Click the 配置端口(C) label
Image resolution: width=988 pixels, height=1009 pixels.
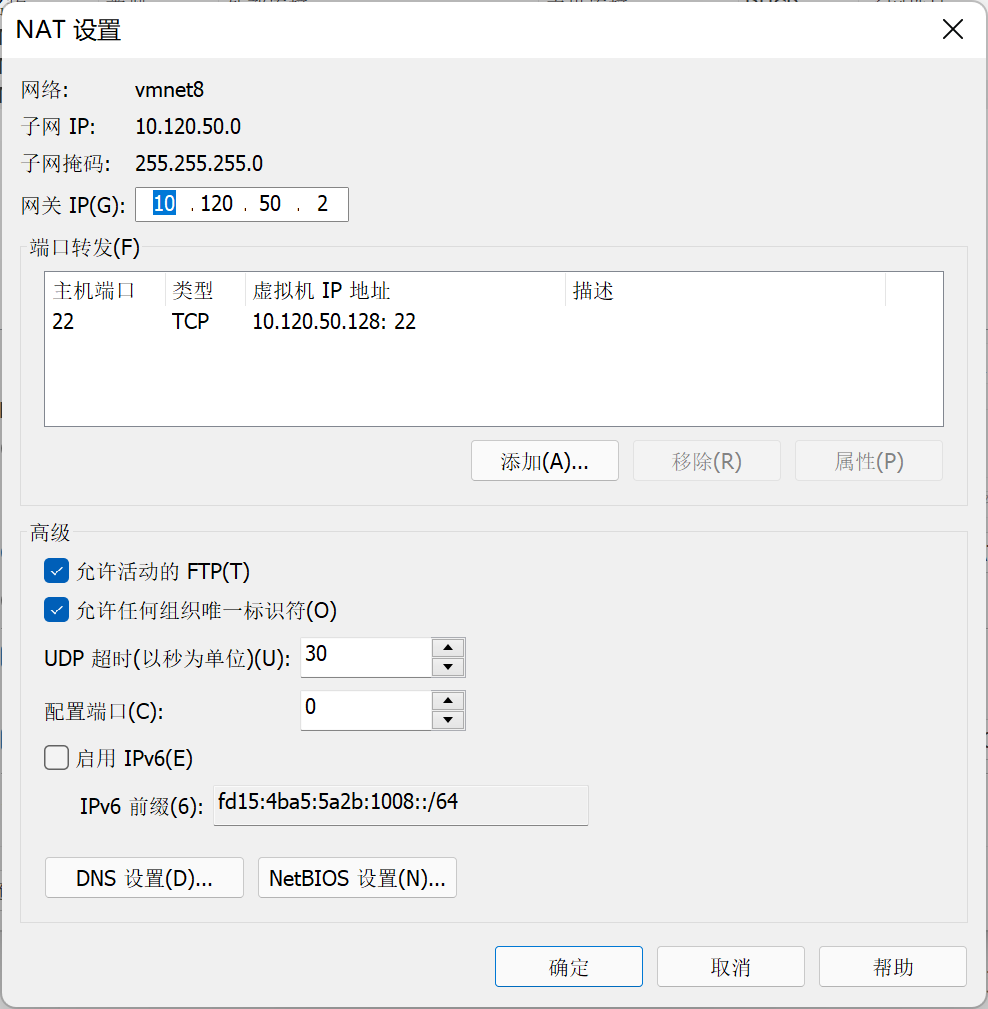click(x=104, y=712)
